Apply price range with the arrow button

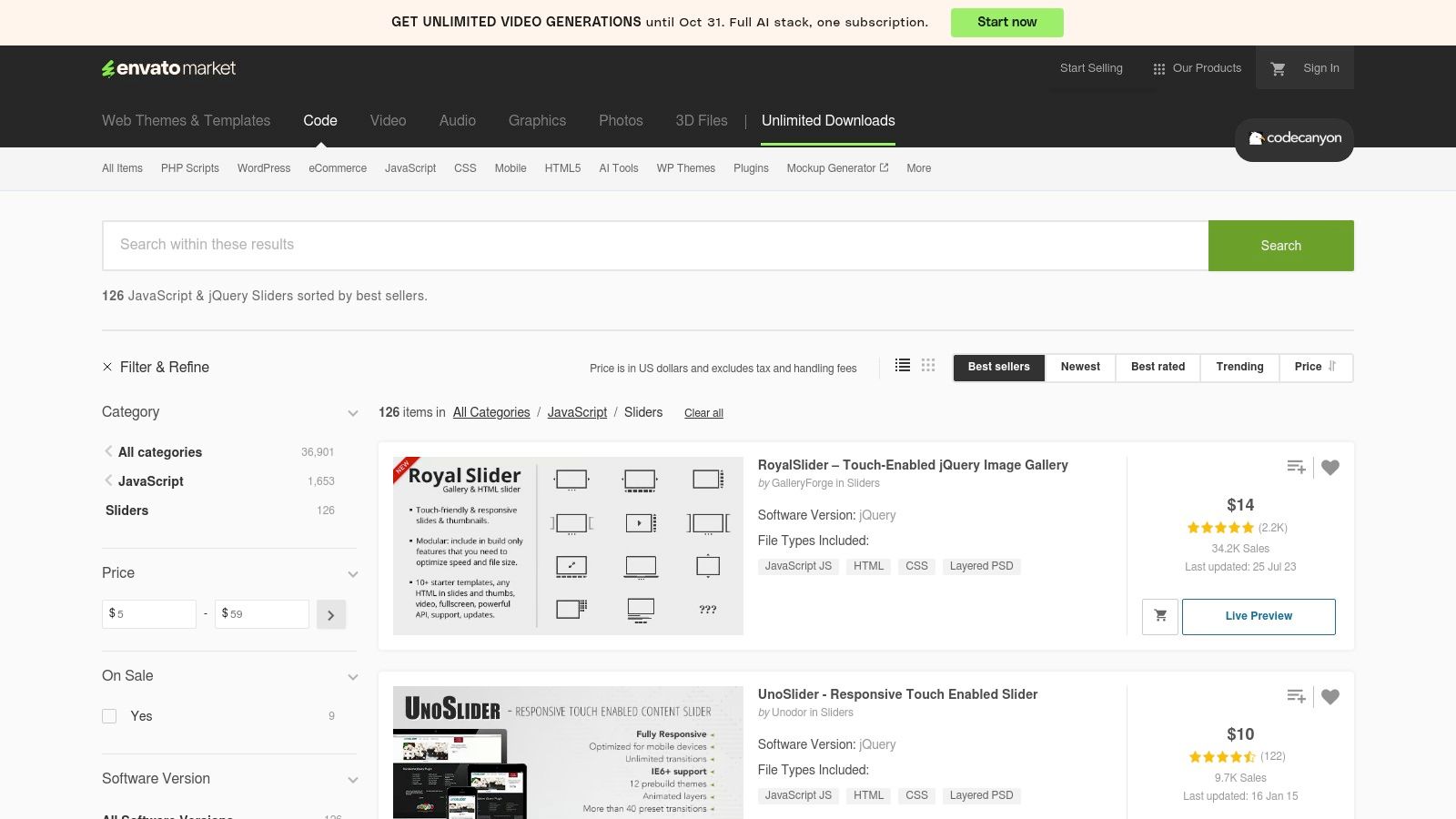[x=330, y=614]
